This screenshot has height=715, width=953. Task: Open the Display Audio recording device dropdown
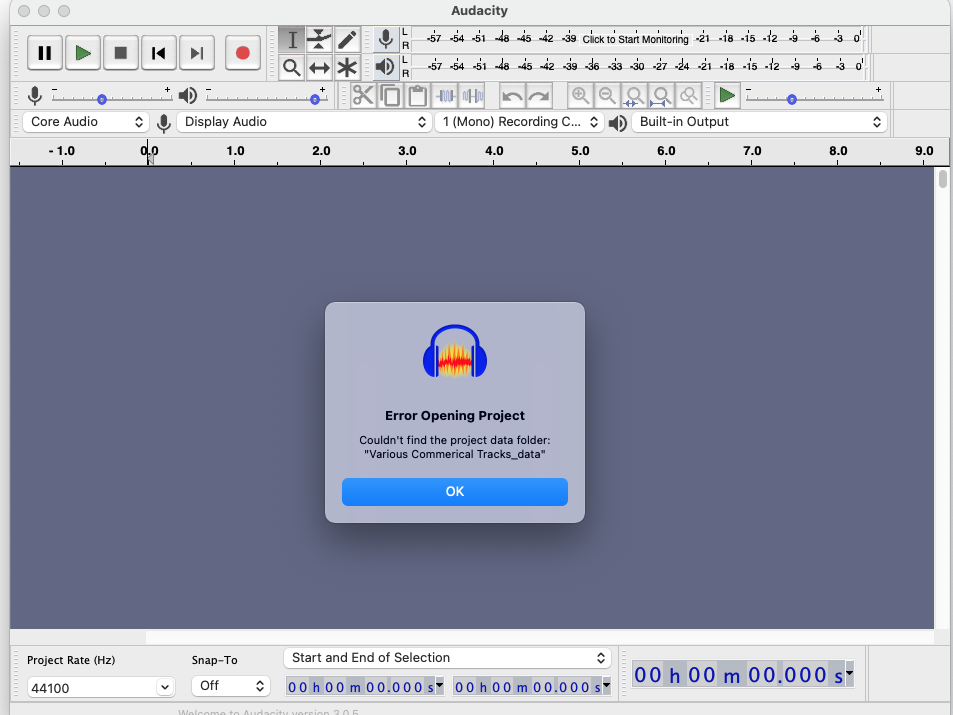tap(304, 122)
